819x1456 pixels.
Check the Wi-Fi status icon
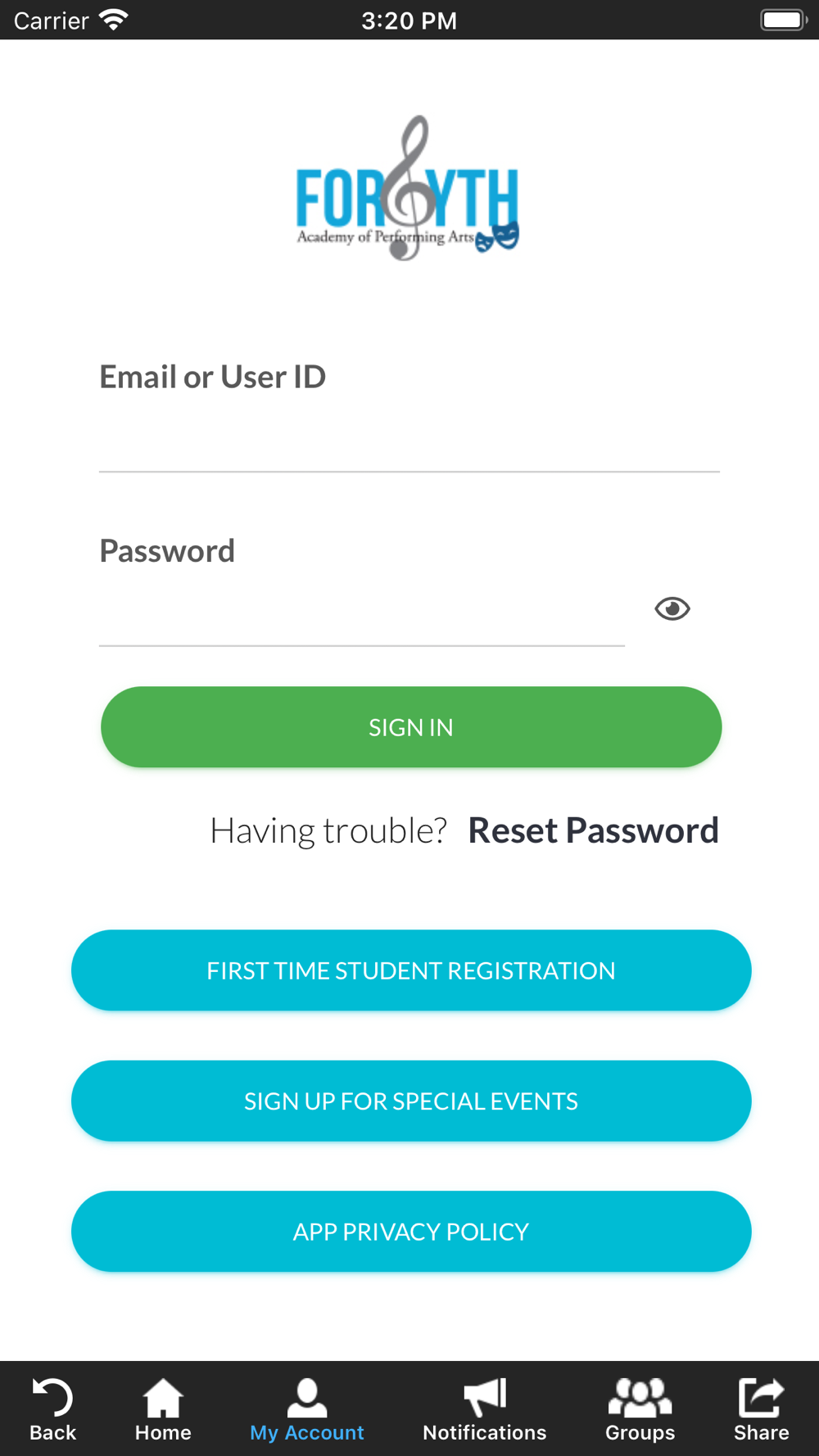click(113, 20)
